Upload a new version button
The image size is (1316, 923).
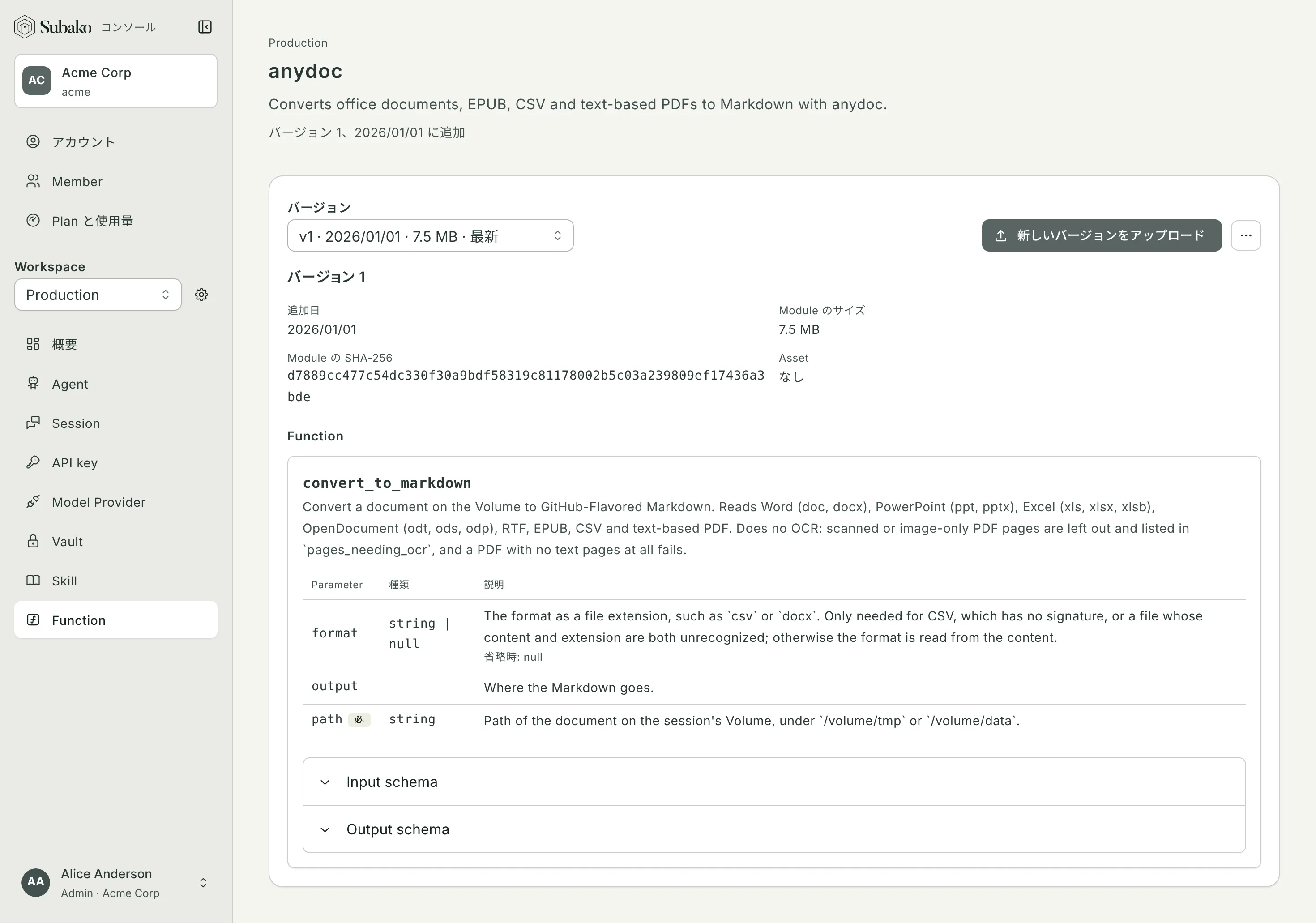(1101, 235)
